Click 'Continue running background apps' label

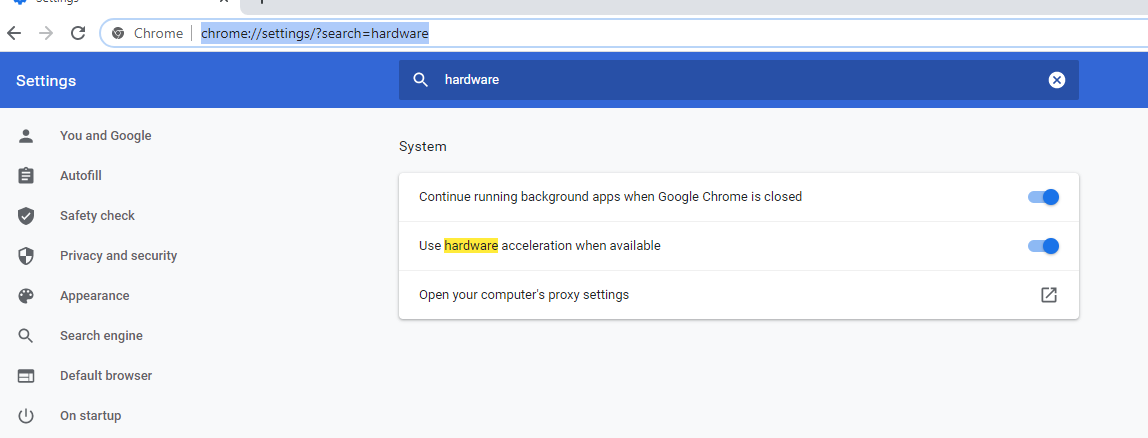coord(610,196)
